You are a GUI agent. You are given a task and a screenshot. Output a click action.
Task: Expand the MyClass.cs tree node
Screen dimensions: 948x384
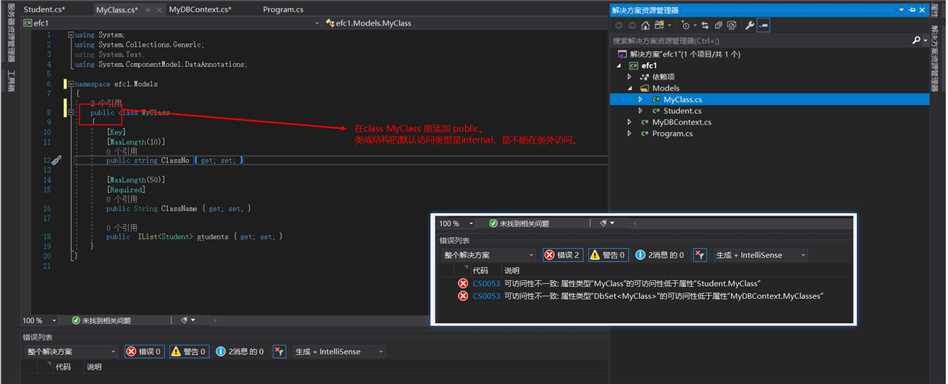(640, 99)
